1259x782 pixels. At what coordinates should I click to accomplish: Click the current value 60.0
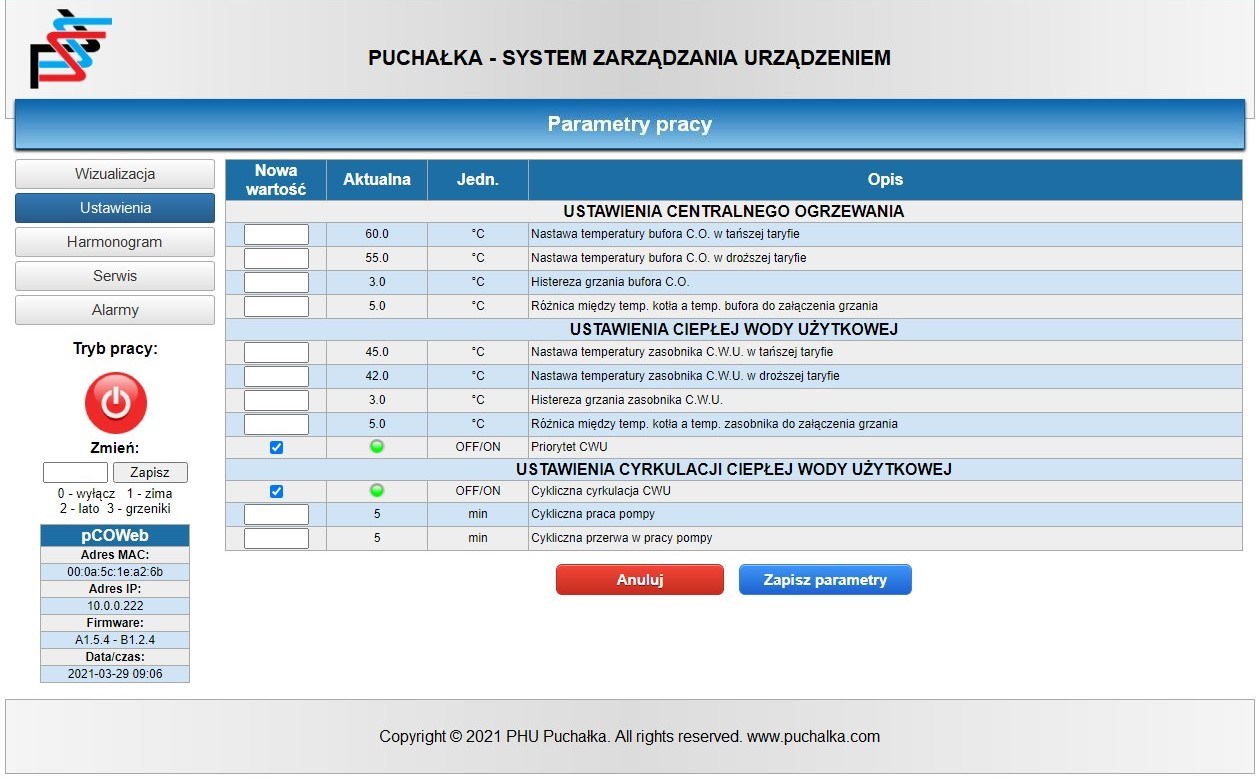[377, 234]
